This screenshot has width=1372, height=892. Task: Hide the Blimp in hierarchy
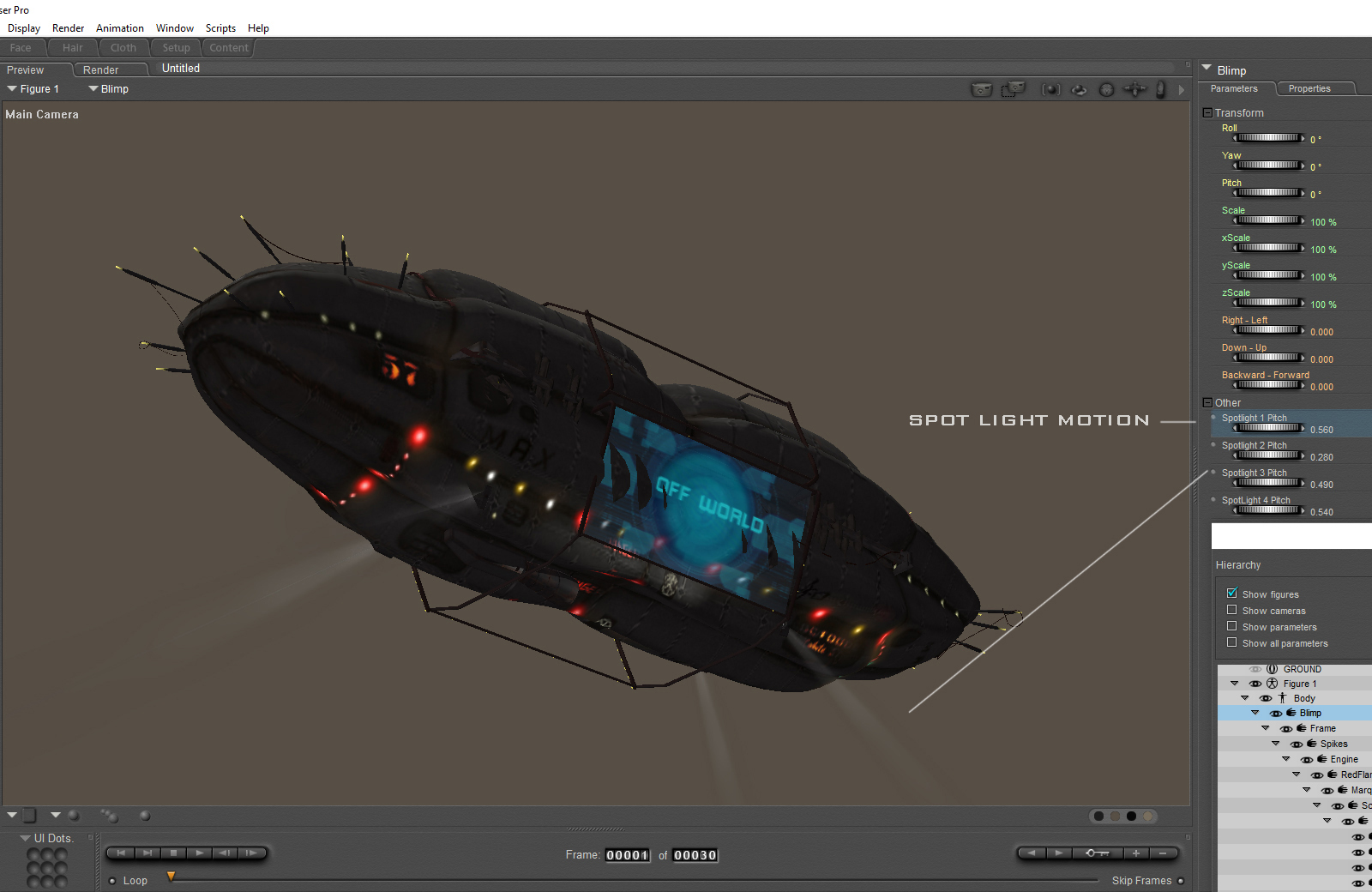(1276, 714)
